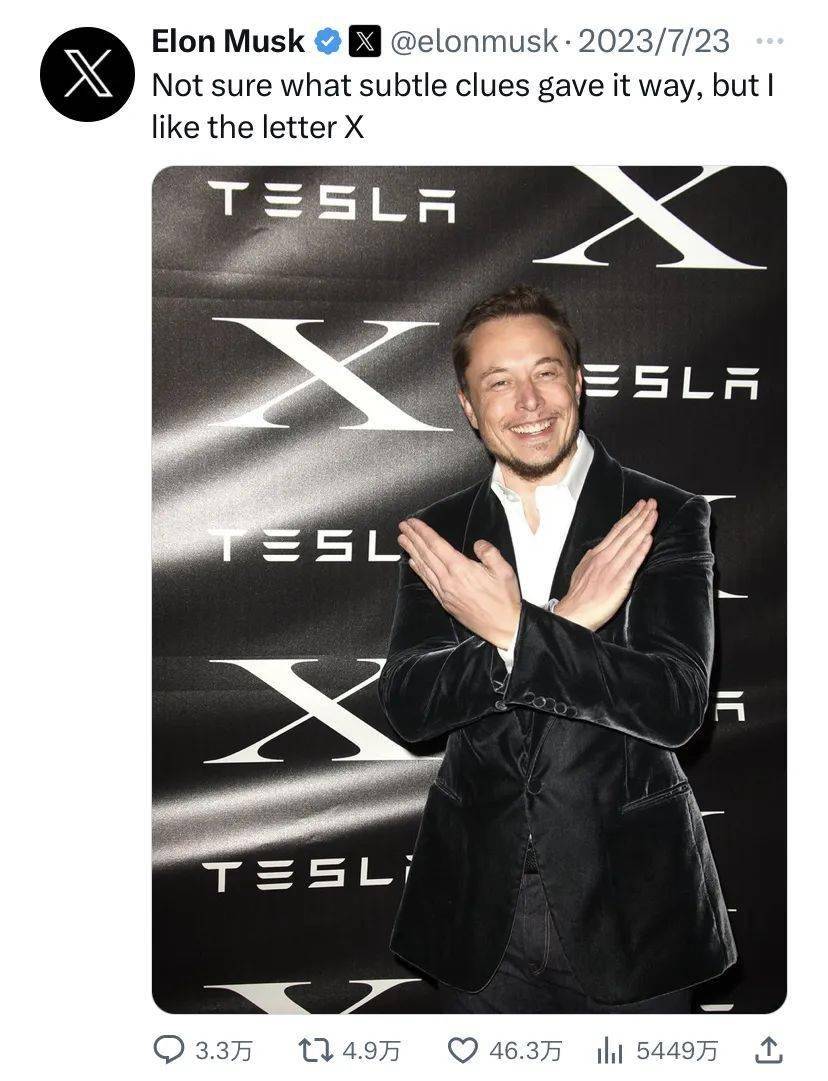
Task: Click the 5449万 views count
Action: [x=676, y=1051]
